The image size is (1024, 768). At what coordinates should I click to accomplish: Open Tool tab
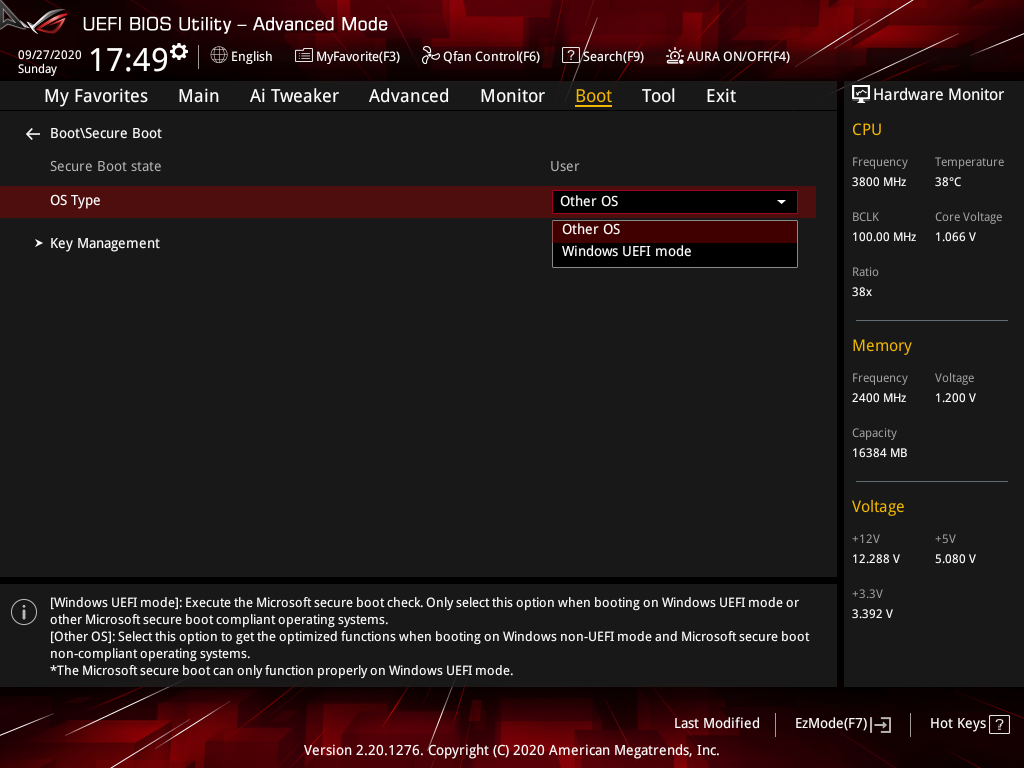point(658,96)
